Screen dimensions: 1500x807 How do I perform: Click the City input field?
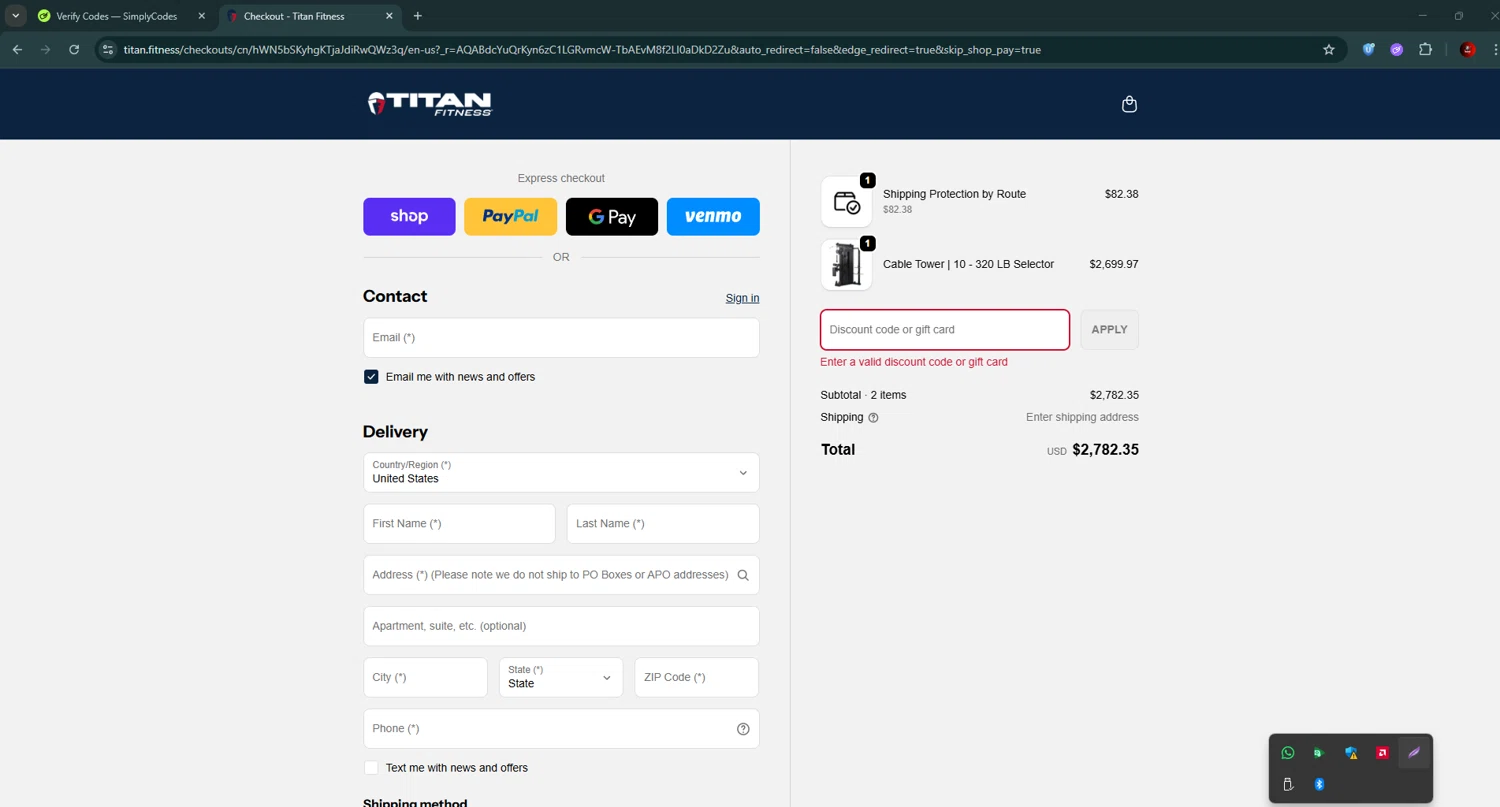[425, 677]
